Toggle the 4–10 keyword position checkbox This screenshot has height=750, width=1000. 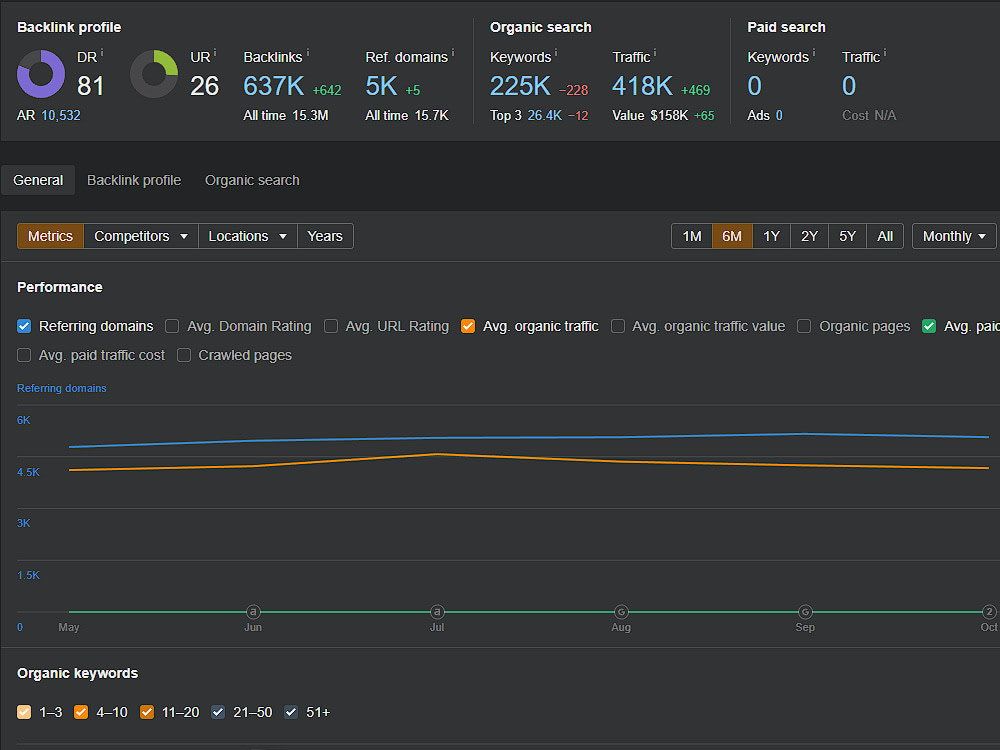(81, 712)
